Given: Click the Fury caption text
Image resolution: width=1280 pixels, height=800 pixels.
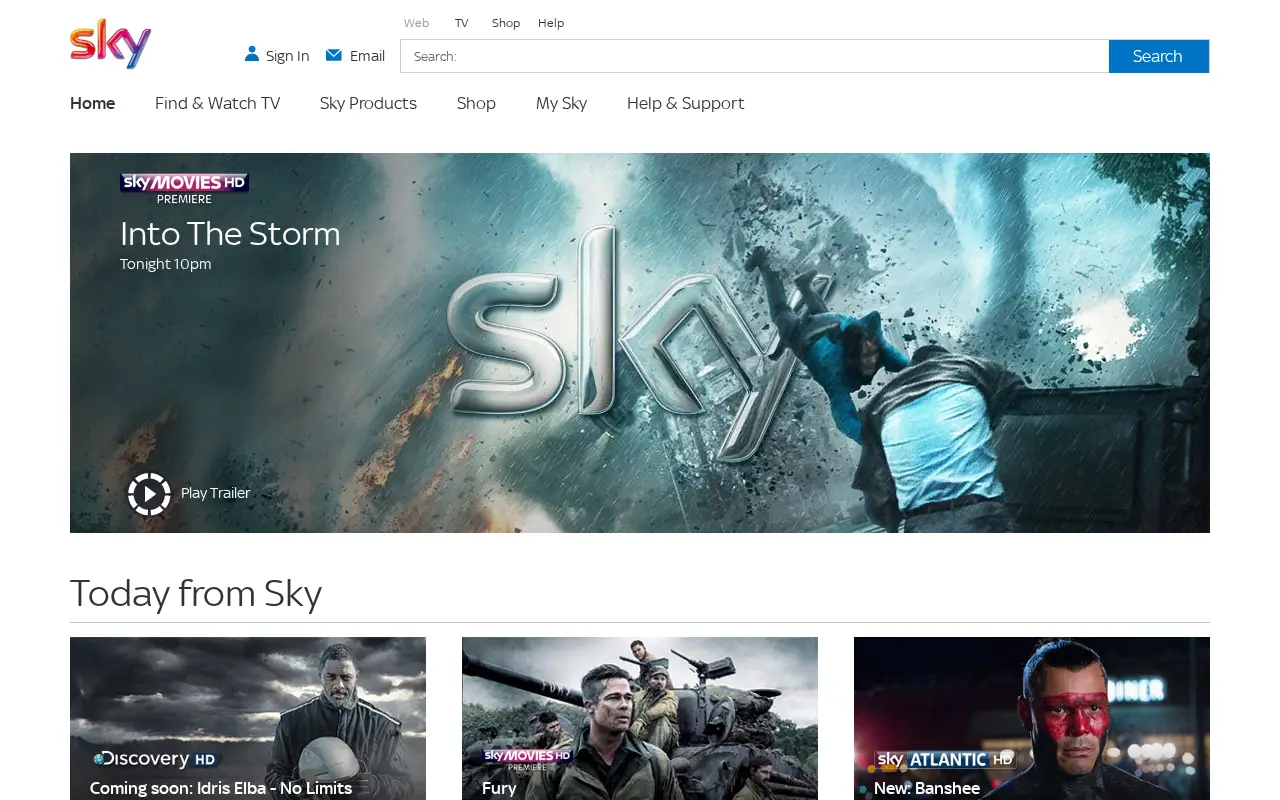Looking at the screenshot, I should (499, 788).
